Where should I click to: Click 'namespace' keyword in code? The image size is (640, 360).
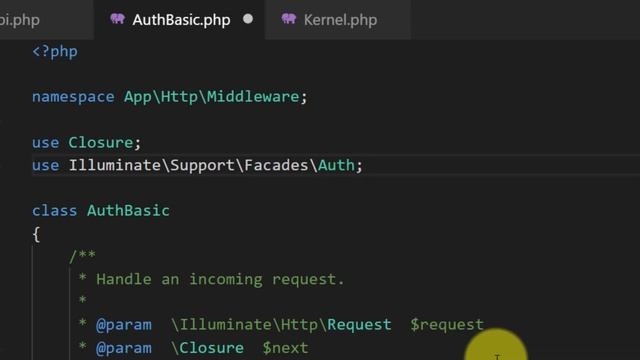[73, 97]
